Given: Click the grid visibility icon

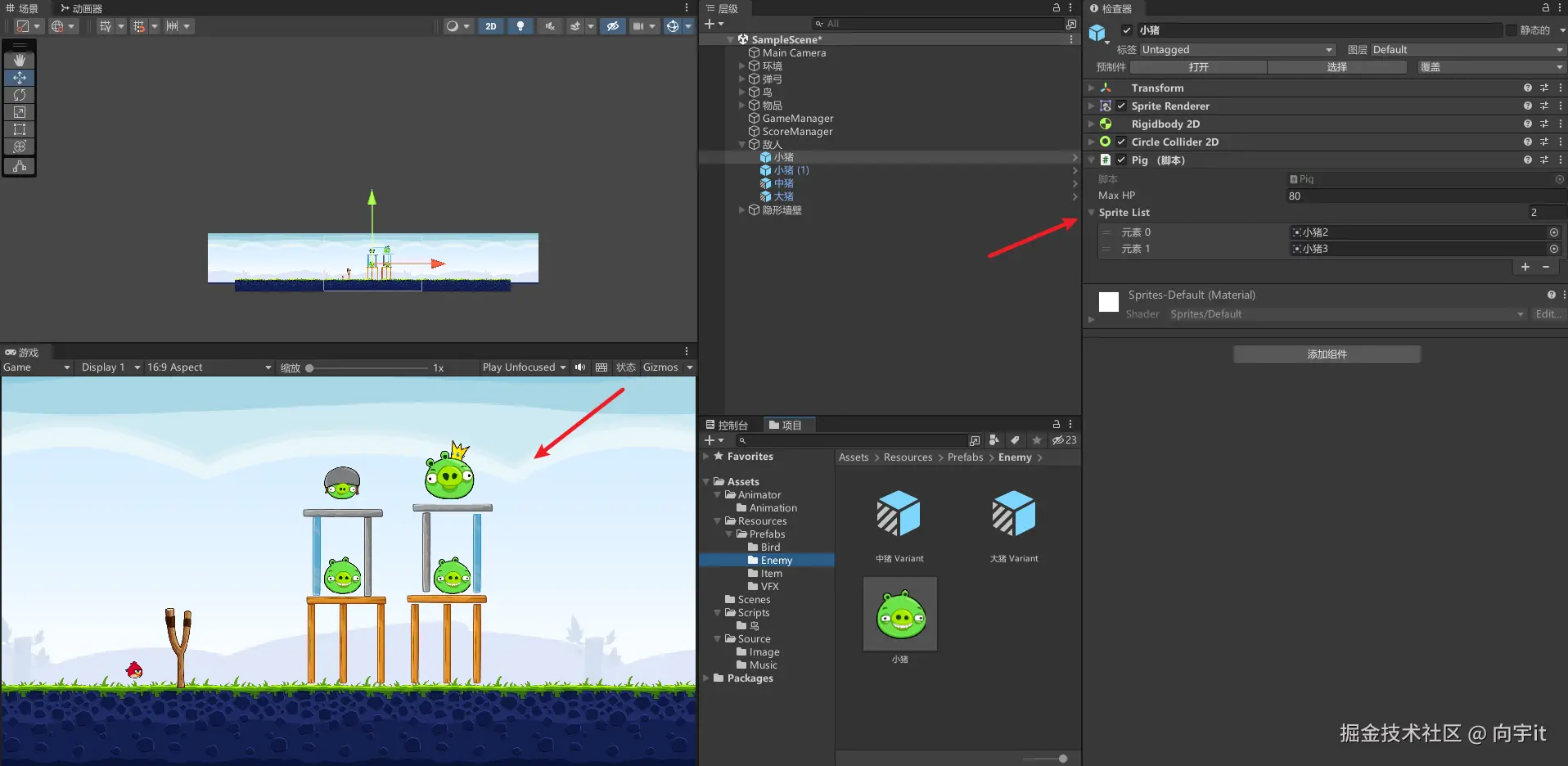Looking at the screenshot, I should pos(106,26).
